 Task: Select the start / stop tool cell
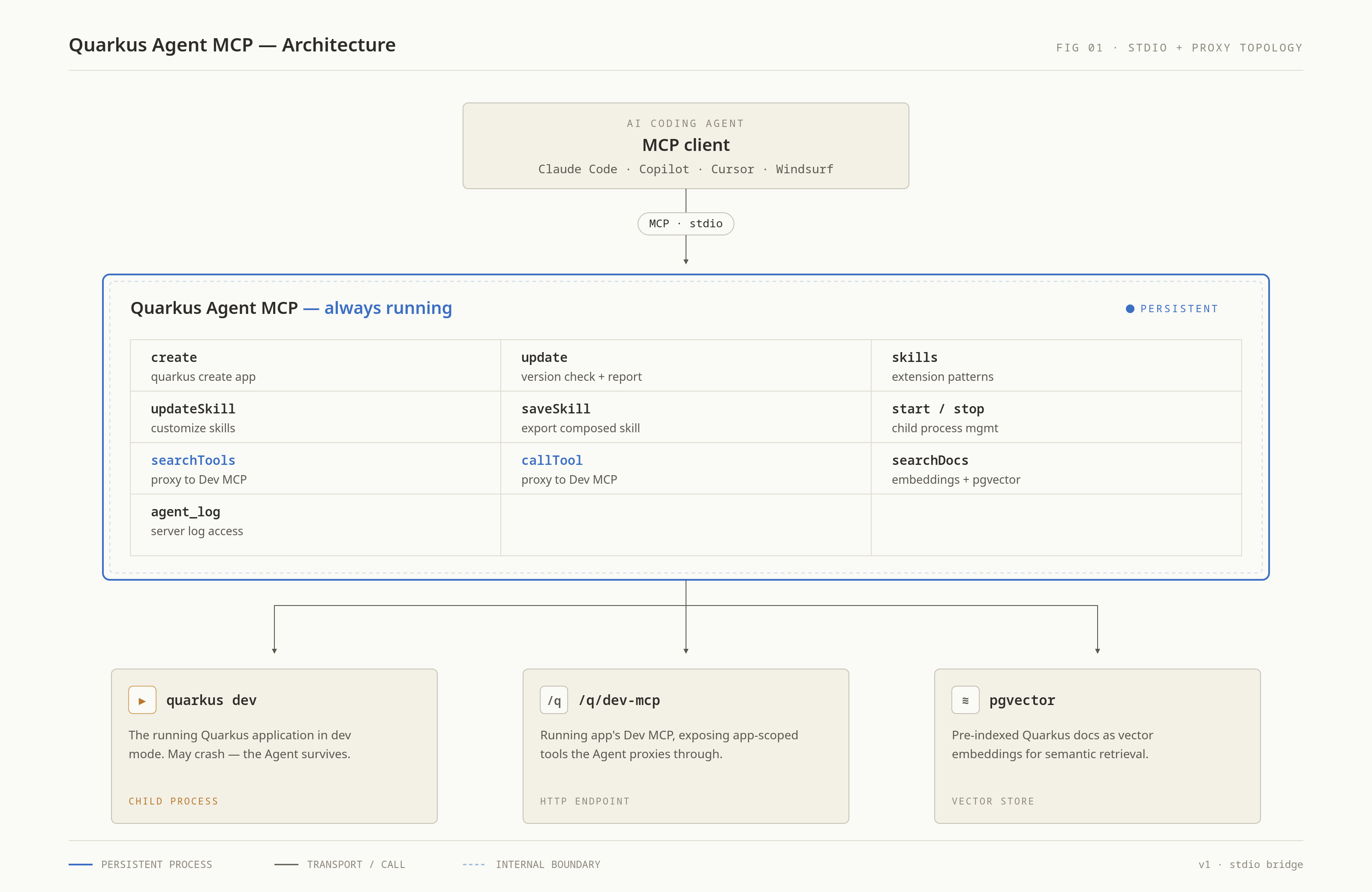coord(1056,417)
